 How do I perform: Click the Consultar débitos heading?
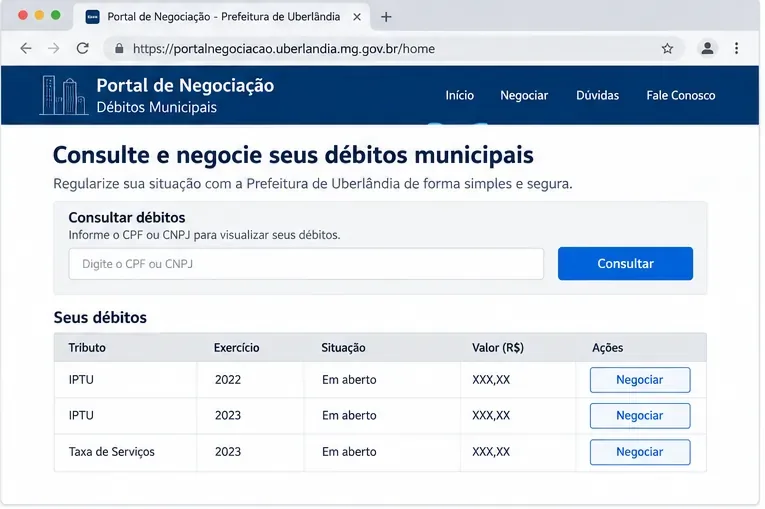(x=127, y=218)
